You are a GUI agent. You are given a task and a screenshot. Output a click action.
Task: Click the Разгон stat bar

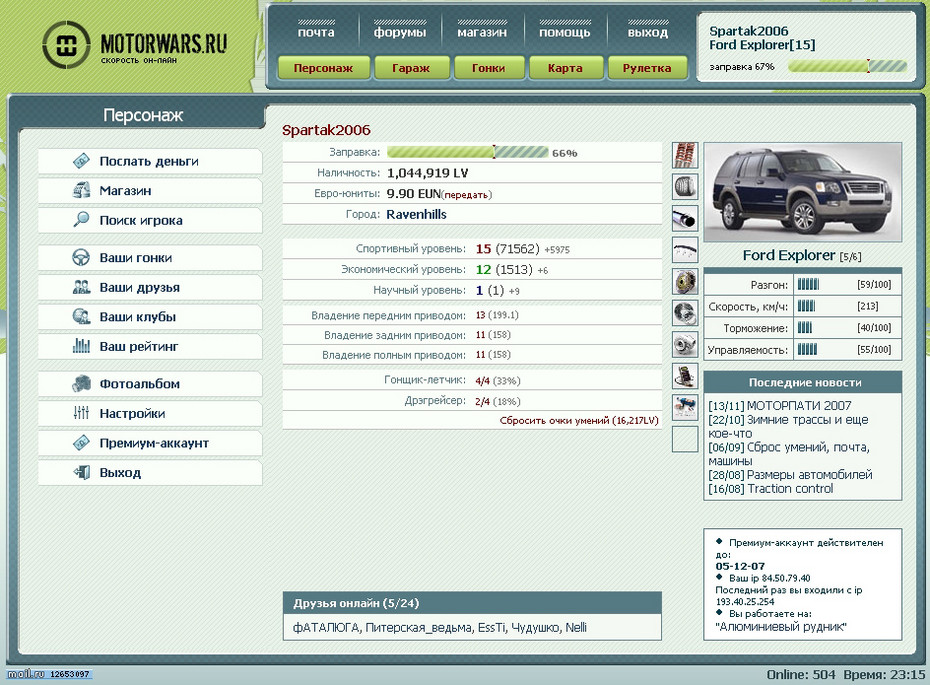point(808,285)
